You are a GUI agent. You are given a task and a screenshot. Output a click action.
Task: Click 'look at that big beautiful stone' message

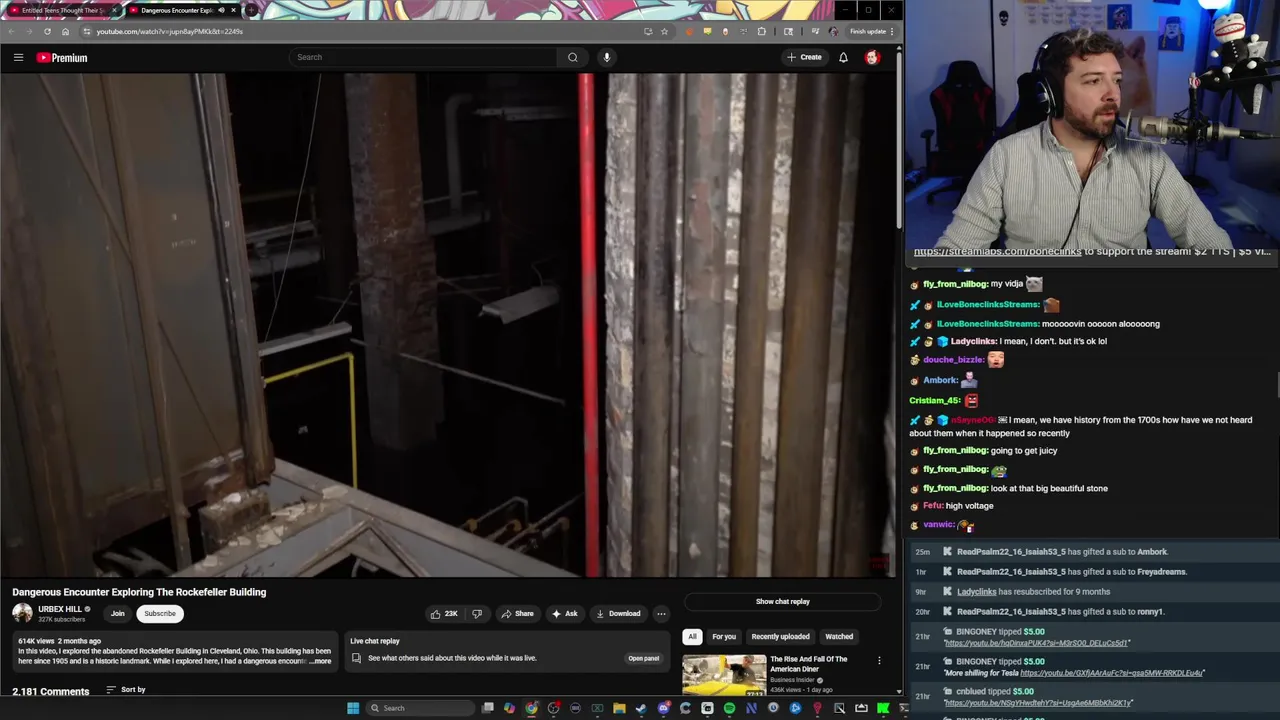pos(1049,488)
